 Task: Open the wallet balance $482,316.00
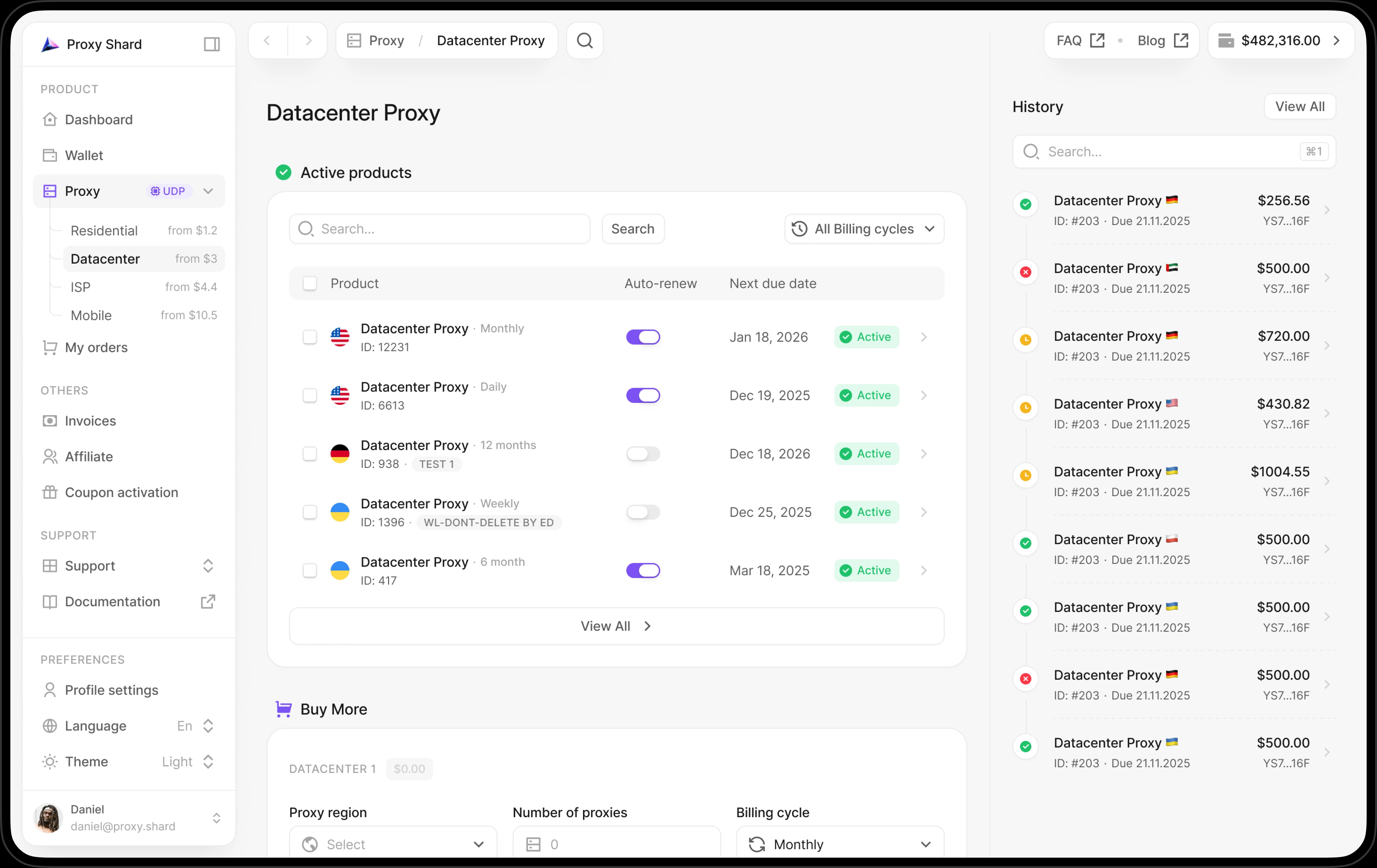click(1280, 40)
